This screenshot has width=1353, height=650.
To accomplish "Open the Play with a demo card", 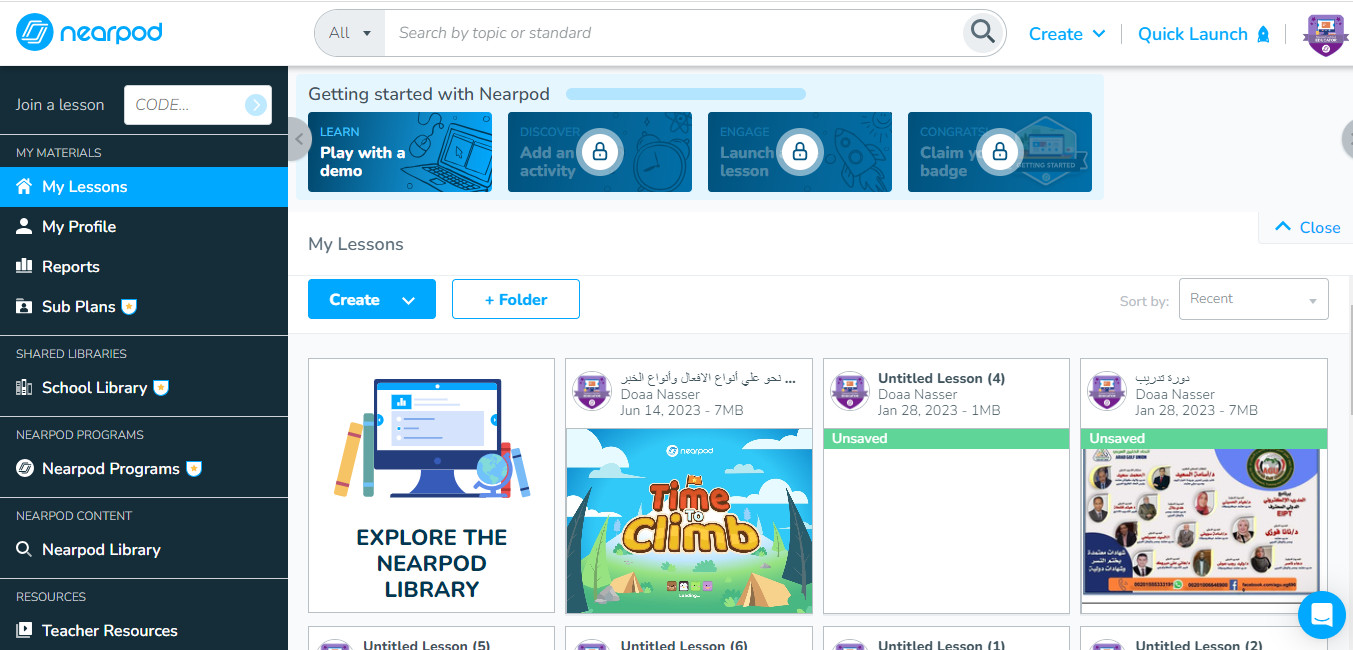I will tap(400, 152).
